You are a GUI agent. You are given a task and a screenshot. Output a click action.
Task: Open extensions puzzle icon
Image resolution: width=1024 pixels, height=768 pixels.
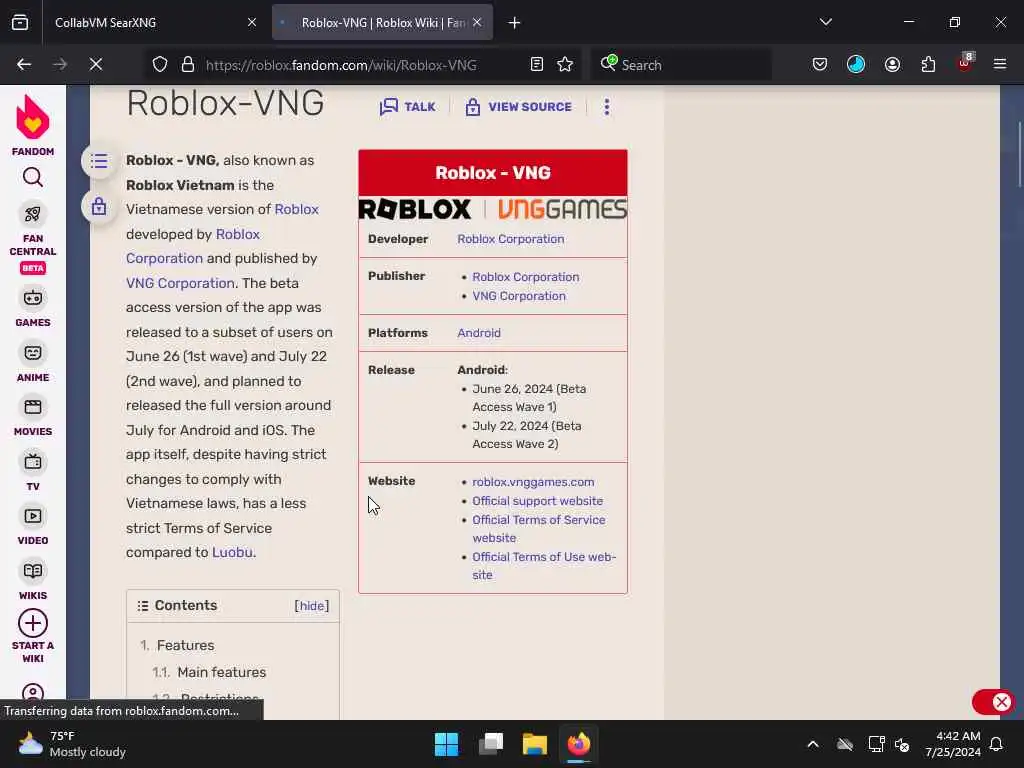pyautogui.click(x=928, y=64)
